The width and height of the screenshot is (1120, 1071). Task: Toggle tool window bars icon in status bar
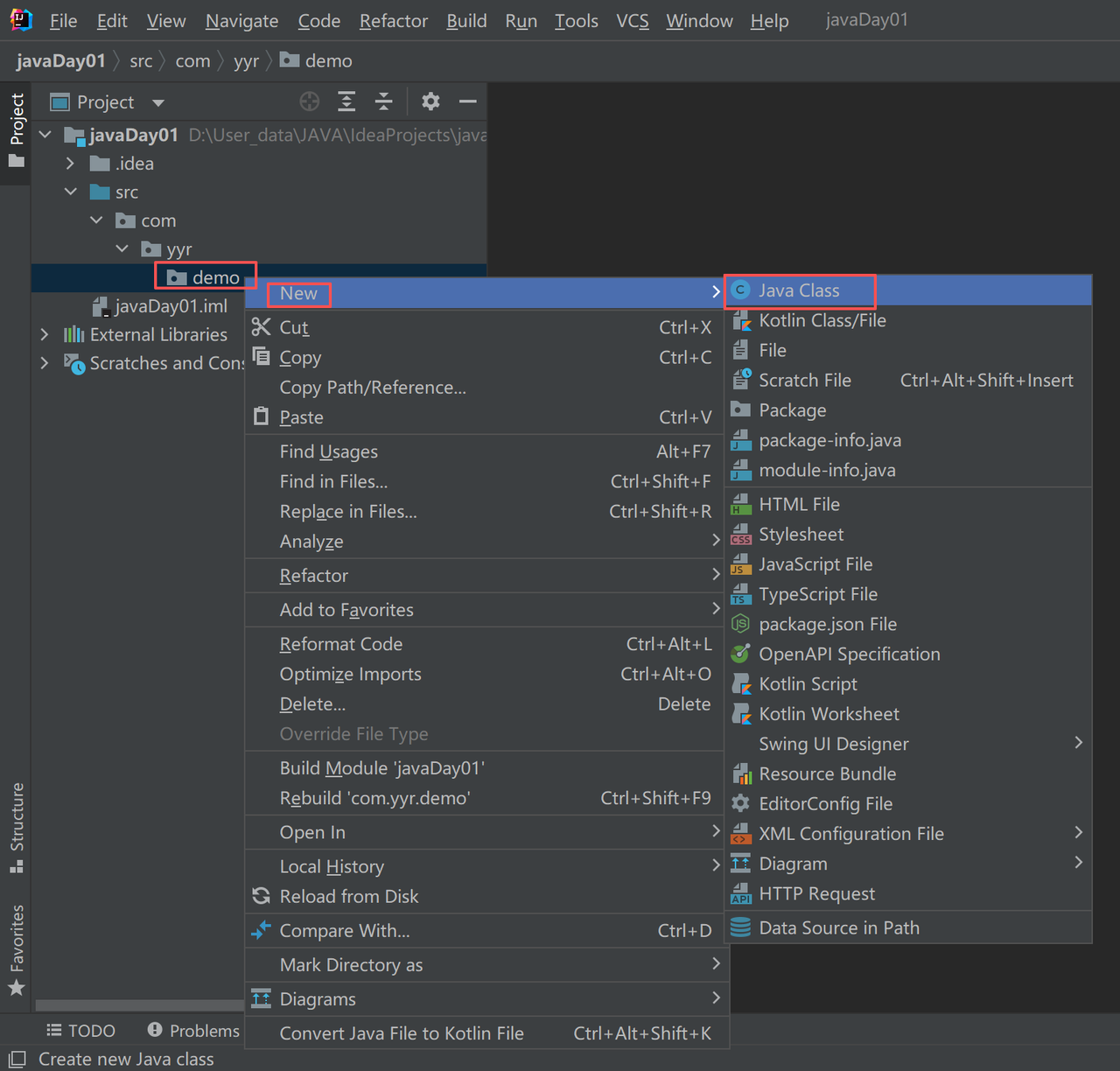tap(17, 1059)
